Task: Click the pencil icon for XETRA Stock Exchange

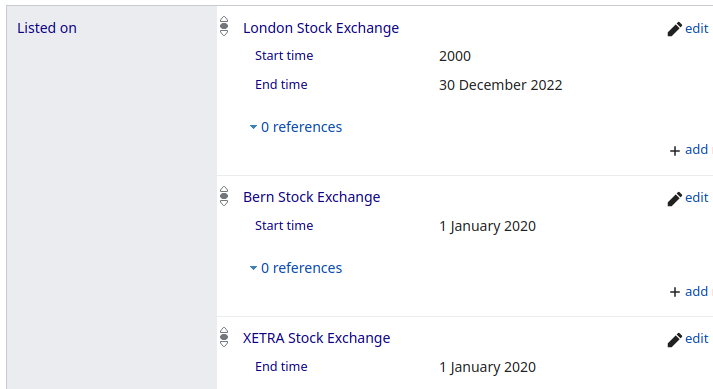Action: coord(674,339)
